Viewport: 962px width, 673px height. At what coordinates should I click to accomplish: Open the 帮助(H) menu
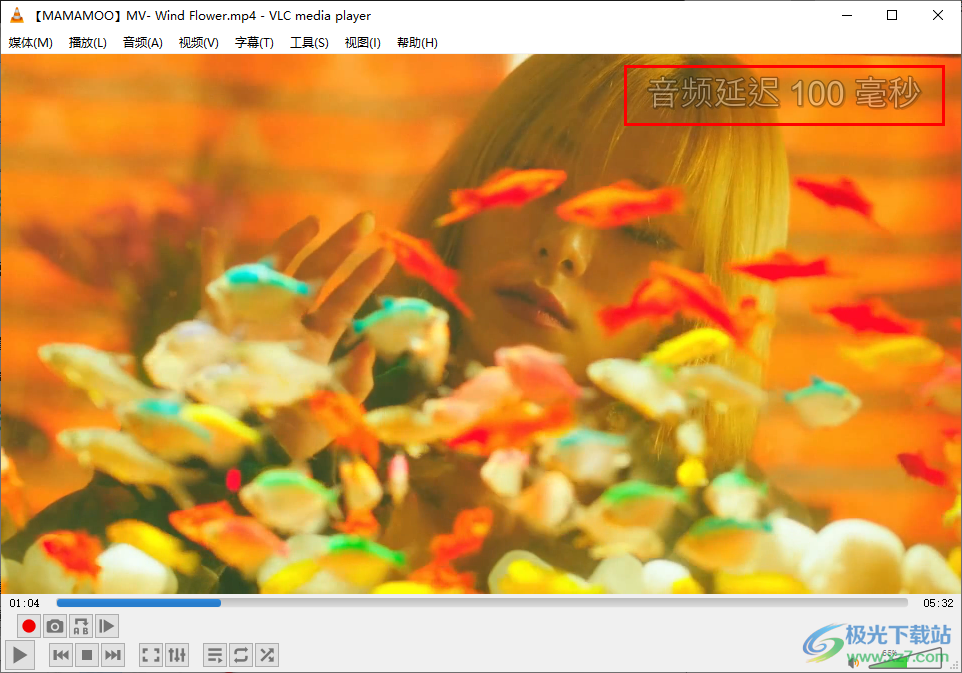(x=417, y=42)
